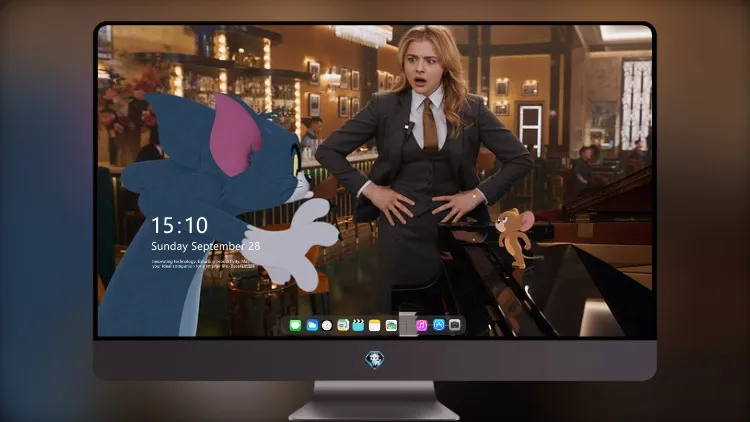The image size is (750, 422).
Task: Open the blue App Store icon
Action: [439, 325]
